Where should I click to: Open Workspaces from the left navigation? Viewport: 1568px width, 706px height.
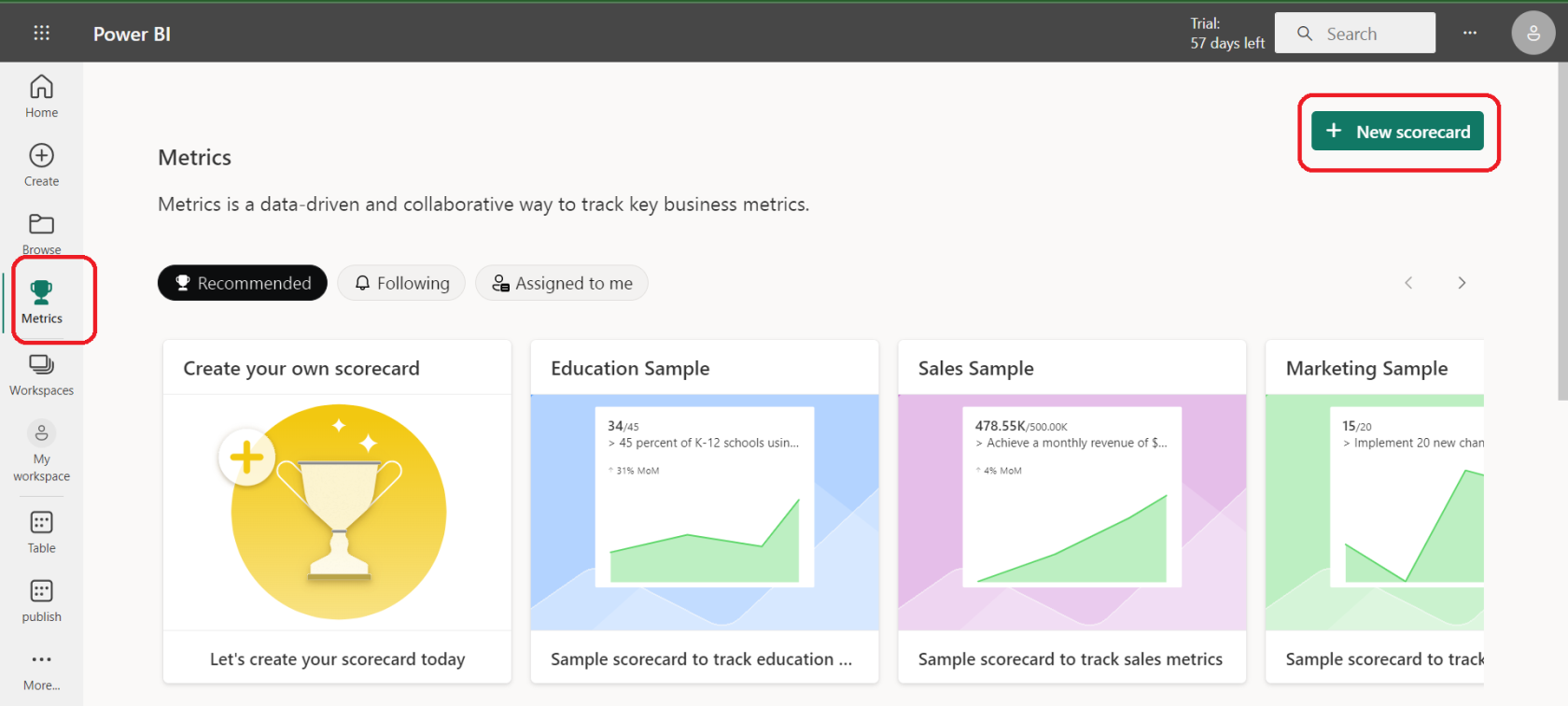click(x=41, y=374)
